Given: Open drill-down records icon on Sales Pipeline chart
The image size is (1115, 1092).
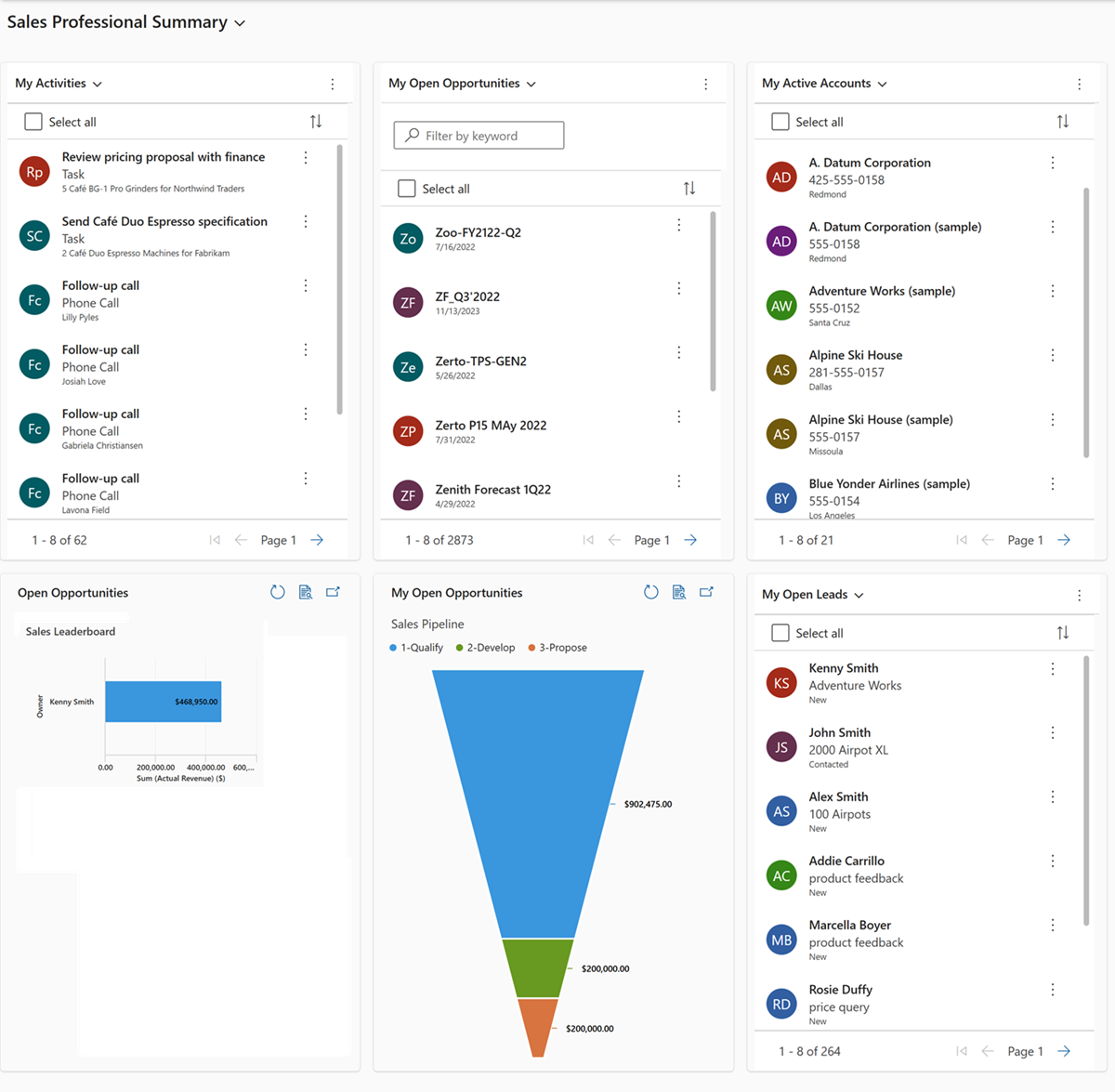Looking at the screenshot, I should 679,592.
